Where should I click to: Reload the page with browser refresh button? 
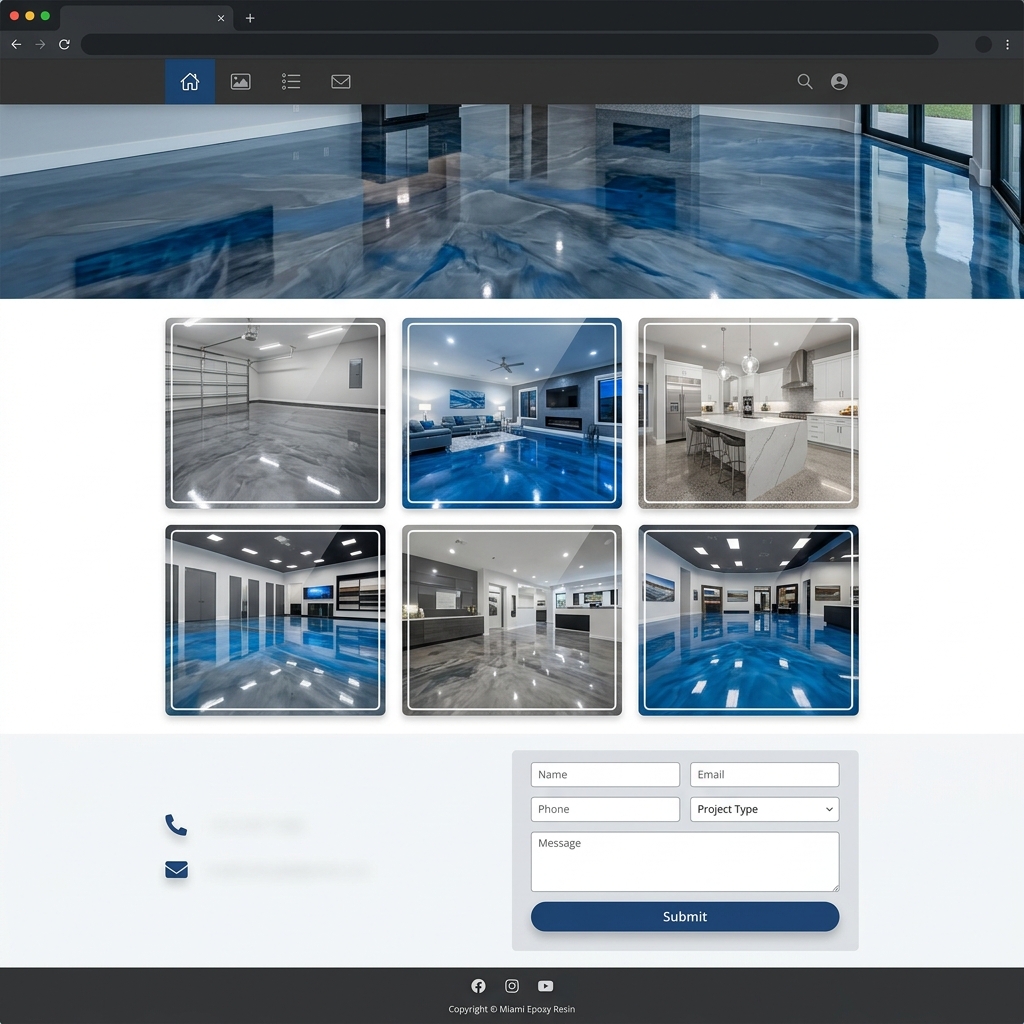pos(64,44)
